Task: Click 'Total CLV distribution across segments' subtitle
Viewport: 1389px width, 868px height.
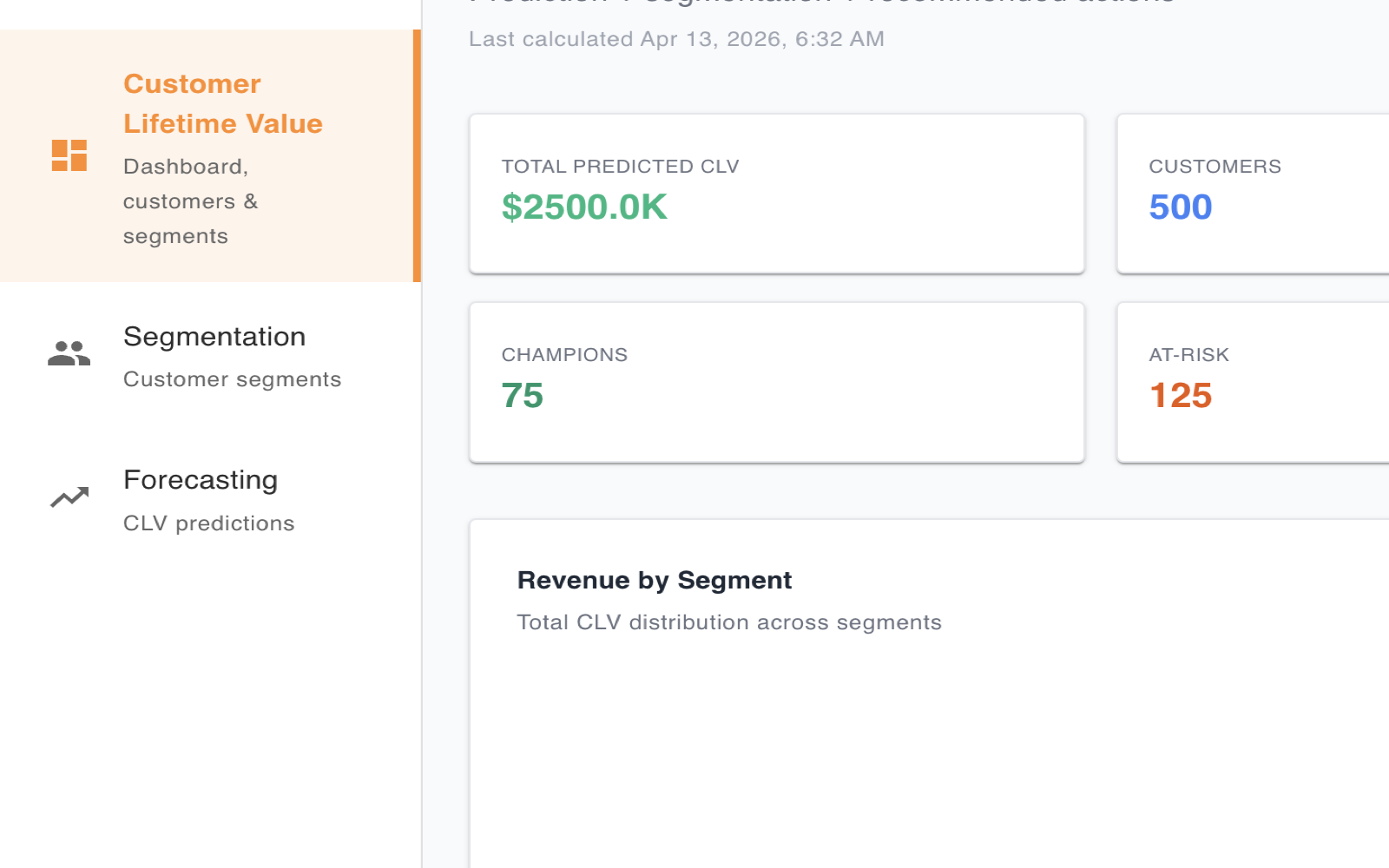Action: coord(729,622)
